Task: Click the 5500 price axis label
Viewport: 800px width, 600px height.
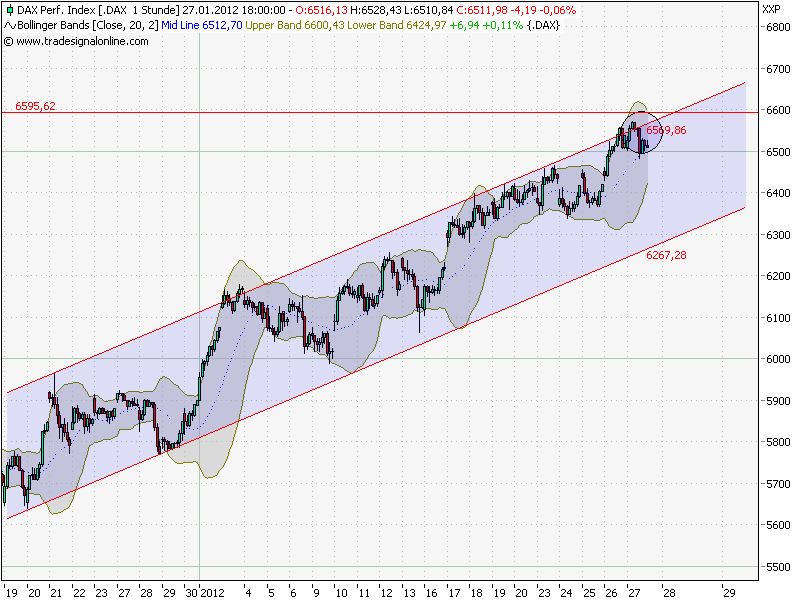Action: pyautogui.click(x=778, y=567)
